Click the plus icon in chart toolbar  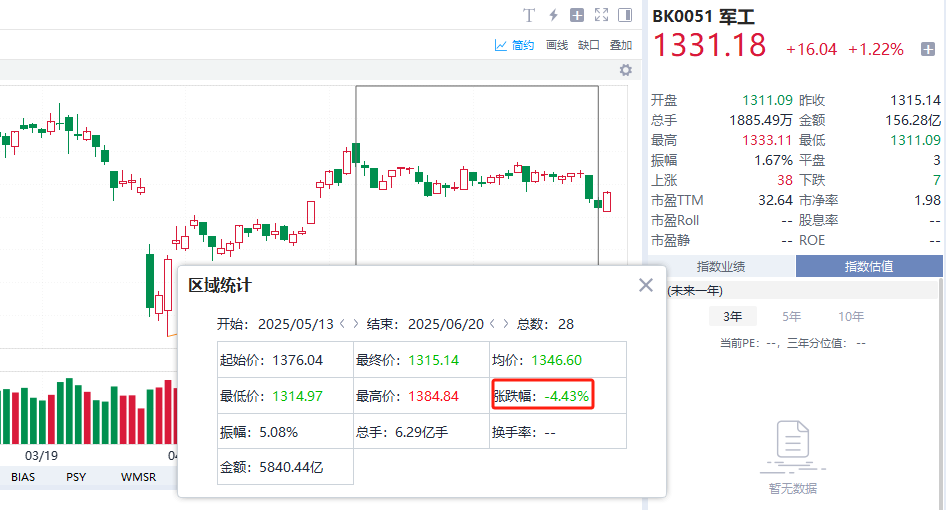tap(577, 15)
